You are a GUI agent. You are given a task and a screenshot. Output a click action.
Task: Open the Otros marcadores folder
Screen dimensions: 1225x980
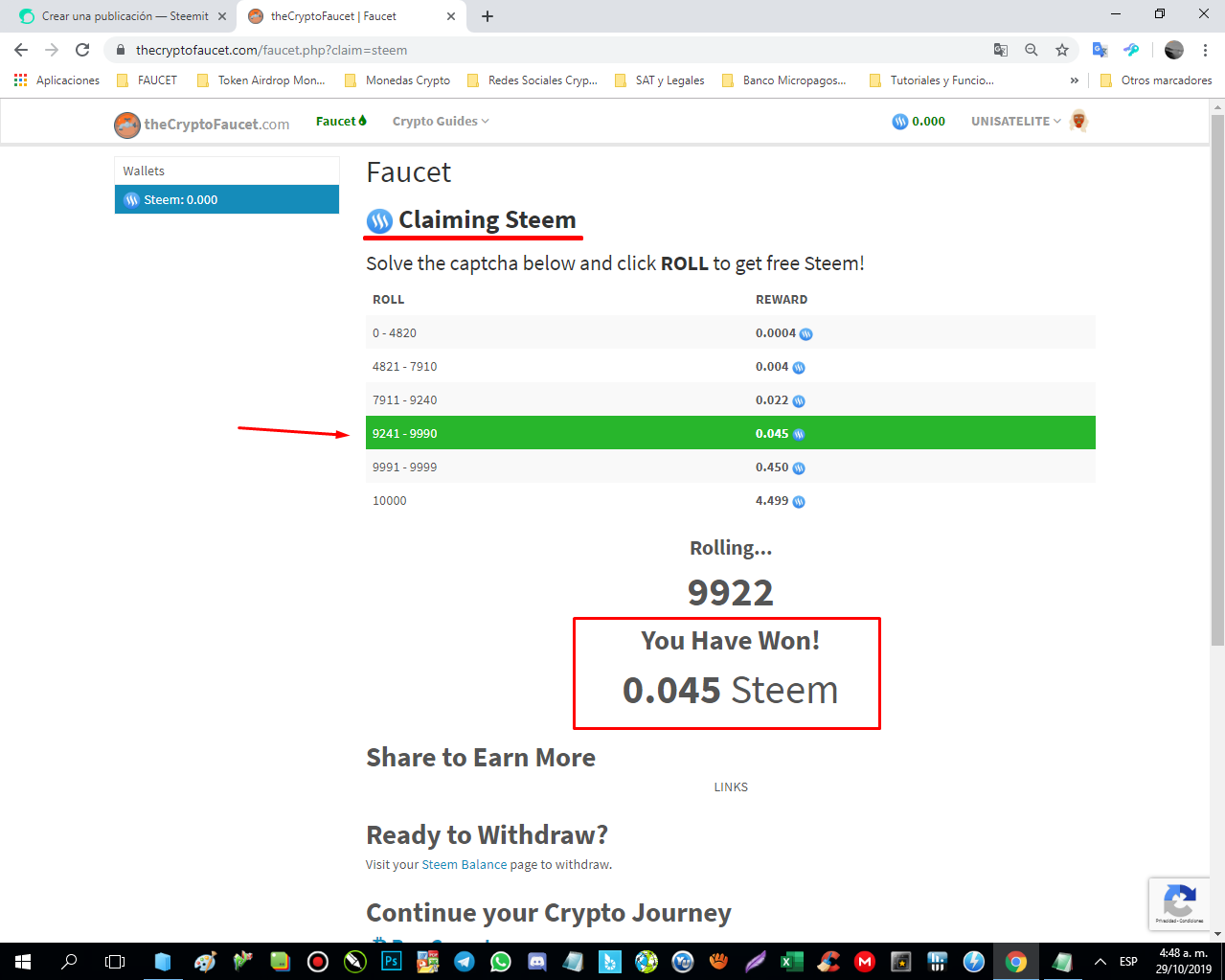point(1155,80)
